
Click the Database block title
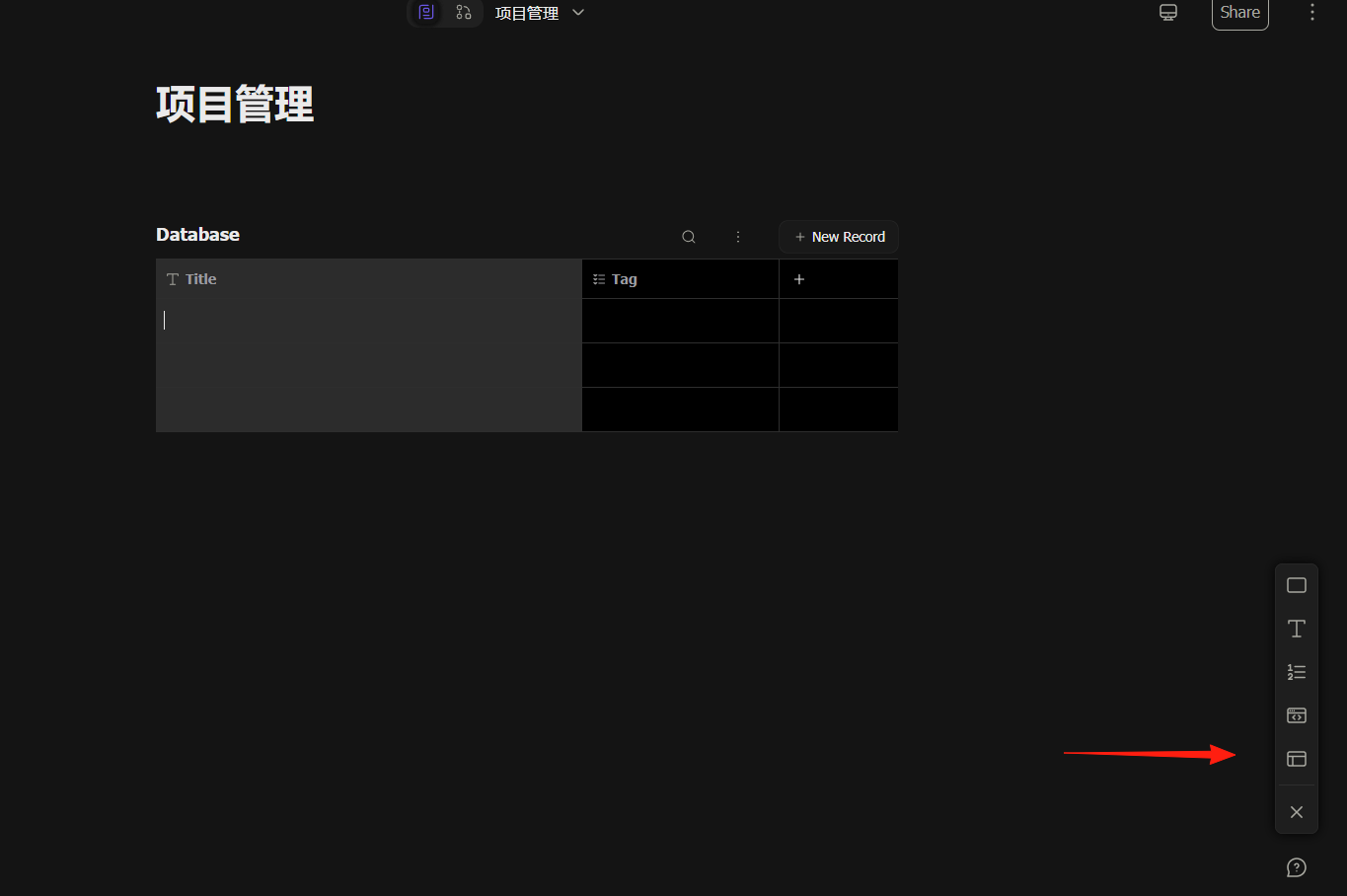tap(197, 235)
